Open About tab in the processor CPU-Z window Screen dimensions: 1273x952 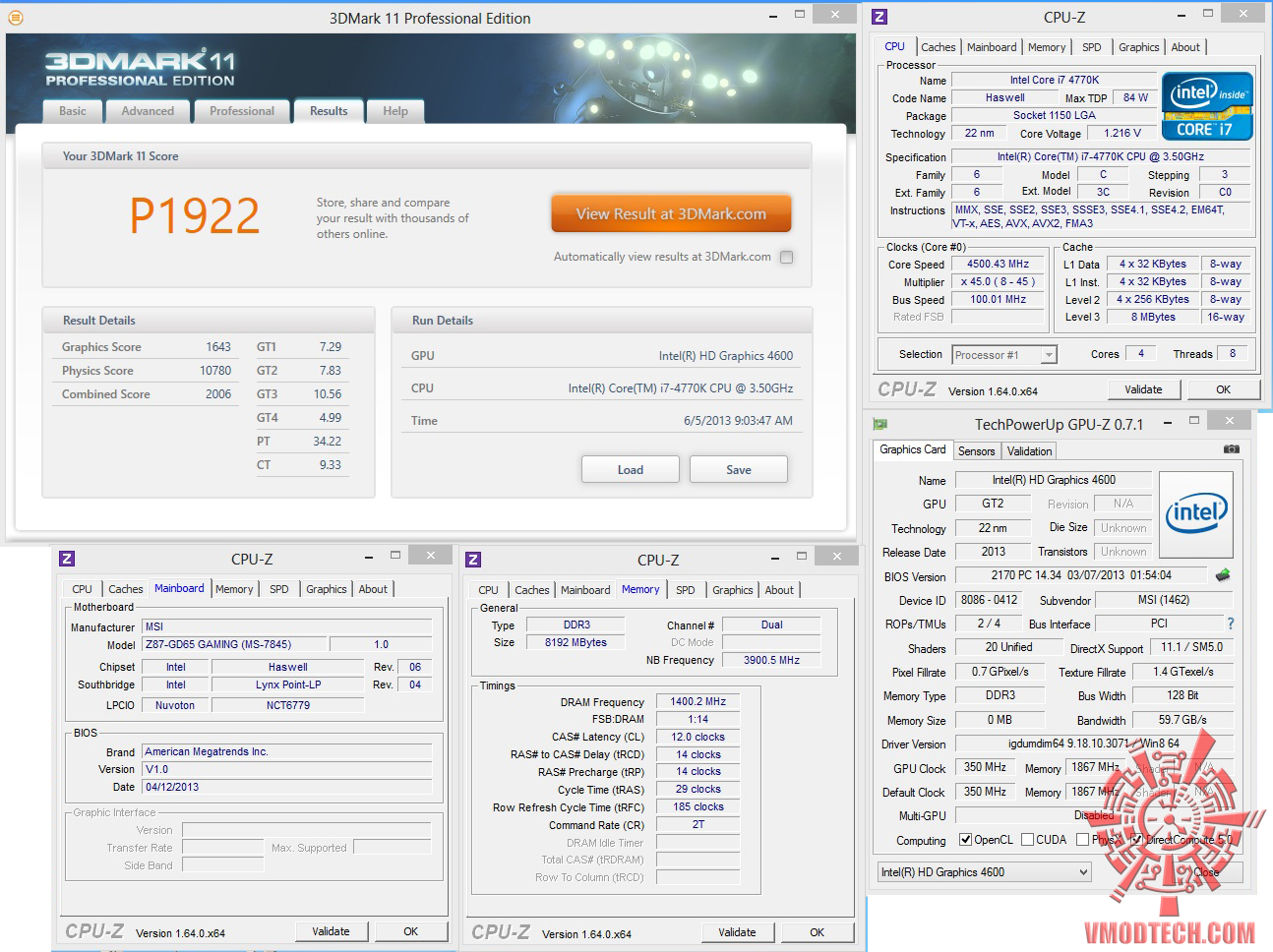(1185, 47)
